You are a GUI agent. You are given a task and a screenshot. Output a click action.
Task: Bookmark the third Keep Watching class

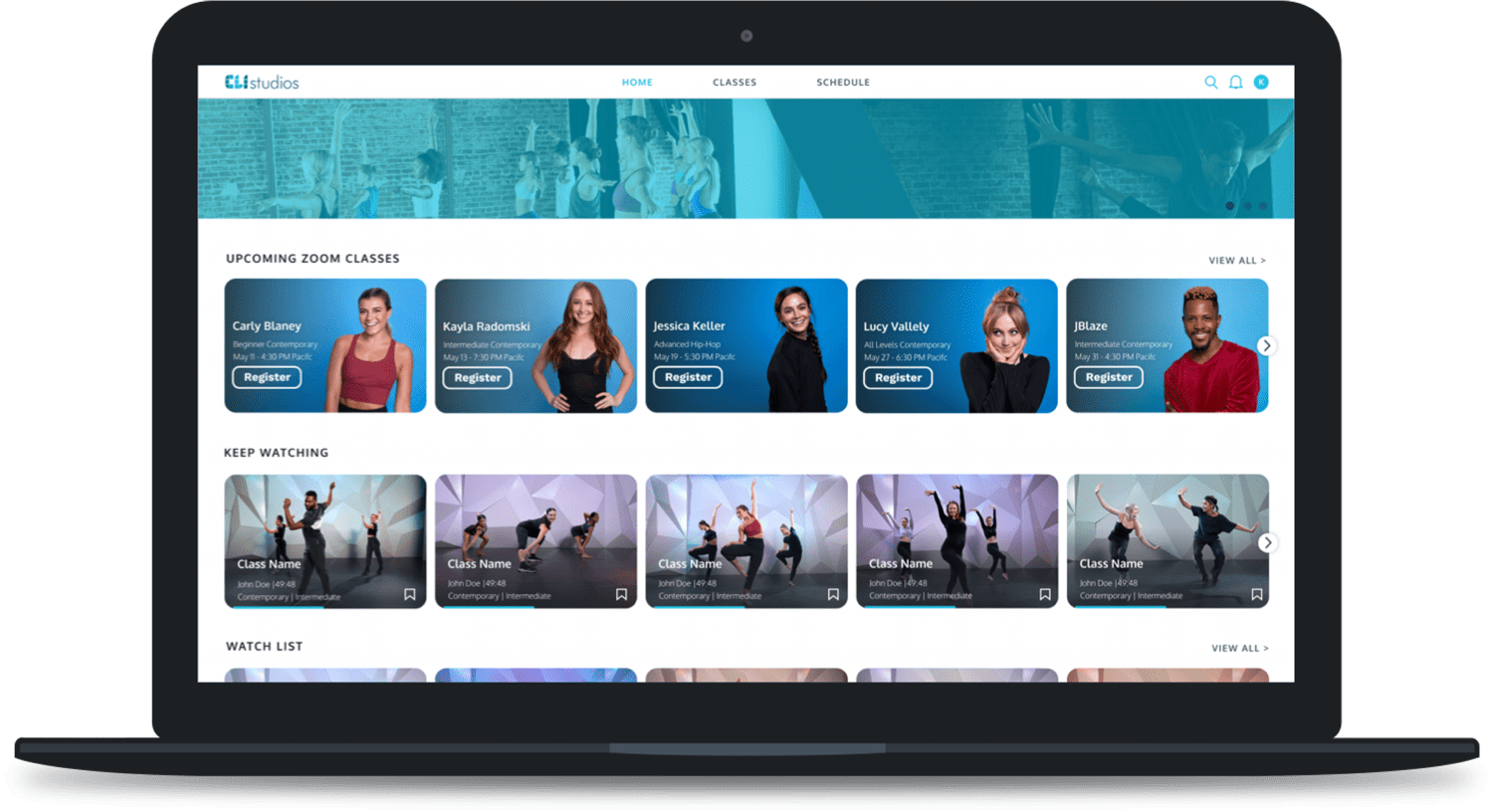[x=833, y=595]
